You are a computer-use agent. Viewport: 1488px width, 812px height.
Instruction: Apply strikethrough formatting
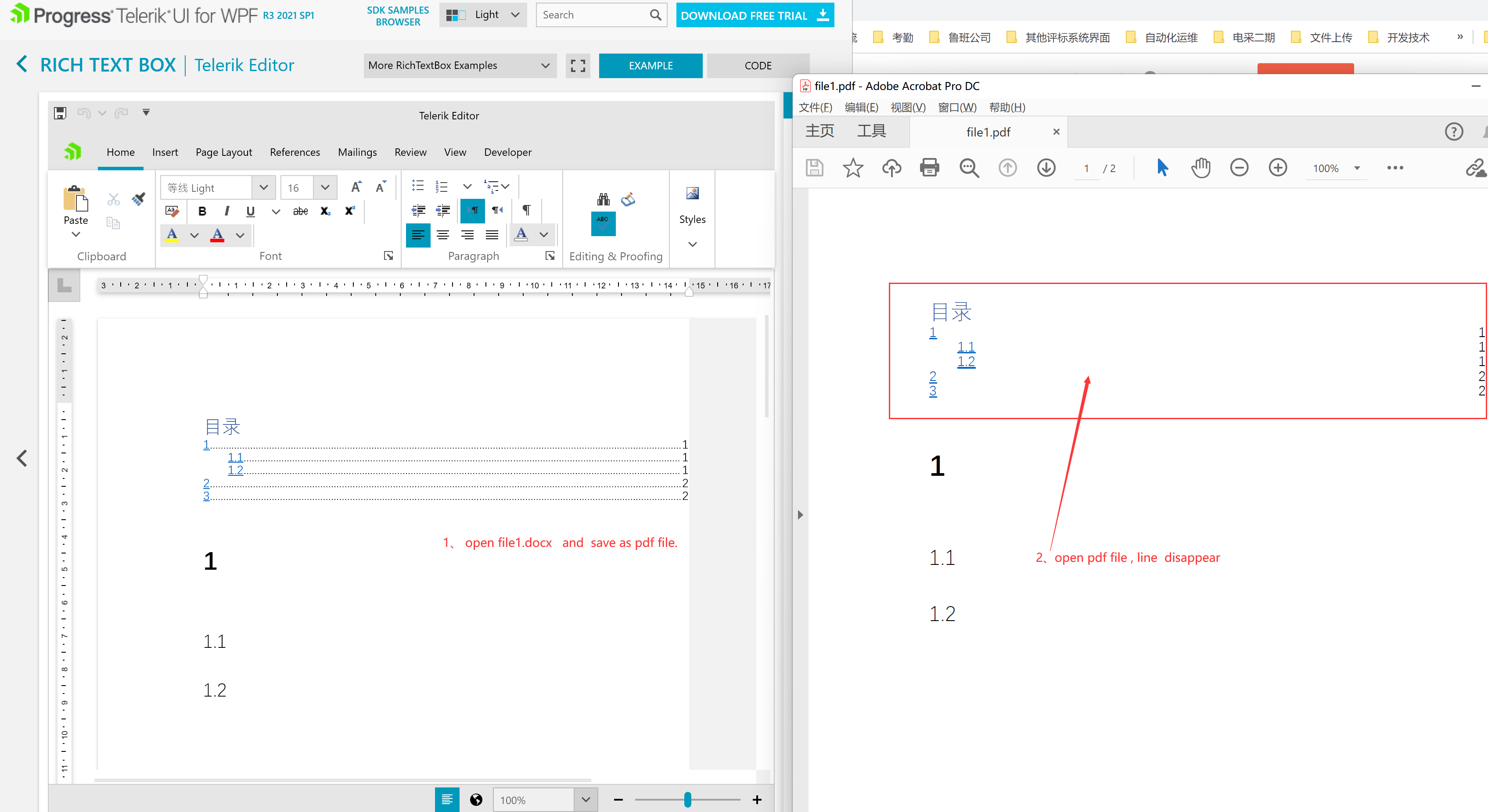click(x=300, y=212)
